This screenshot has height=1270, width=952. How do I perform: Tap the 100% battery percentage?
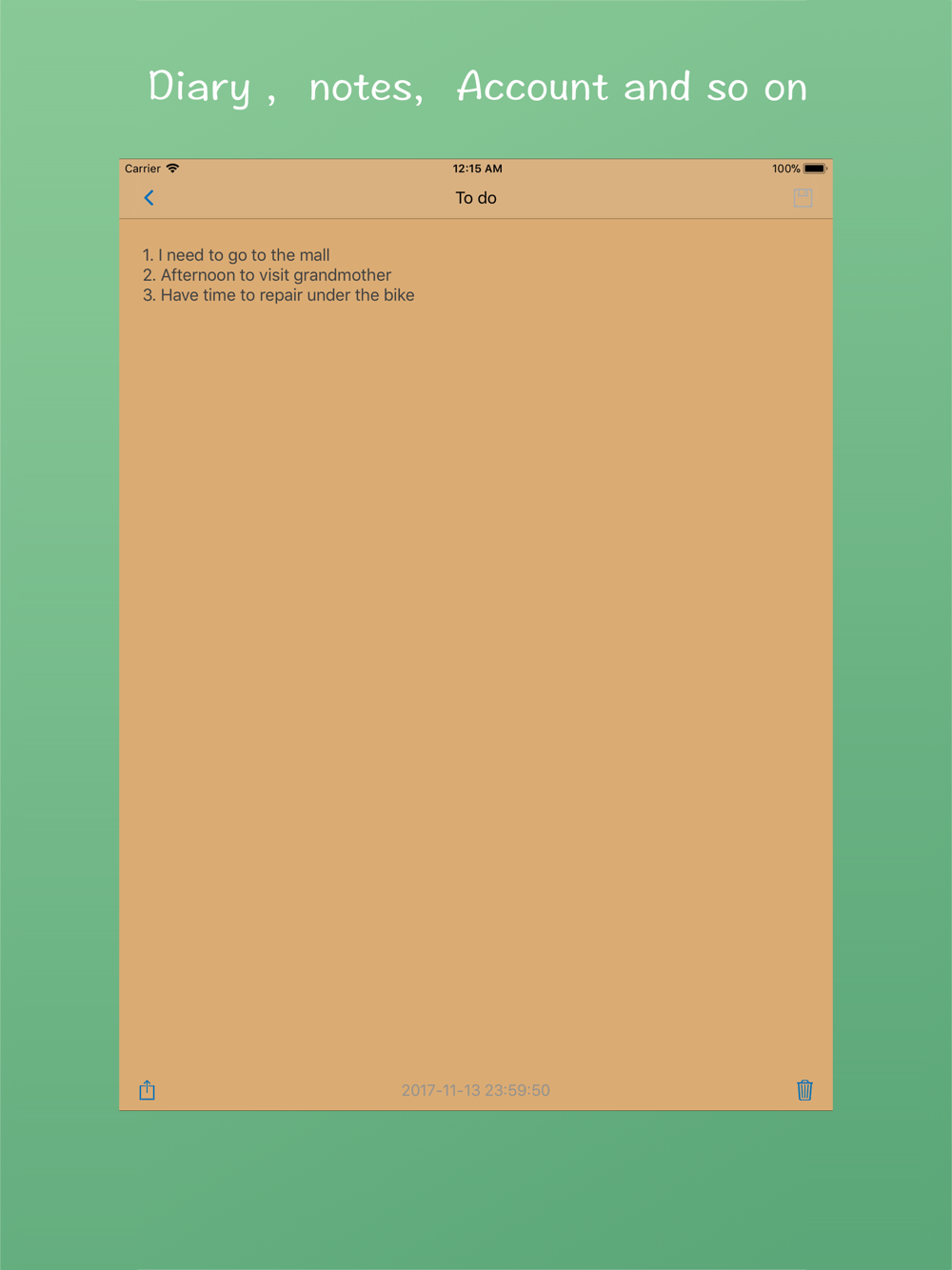tap(785, 169)
